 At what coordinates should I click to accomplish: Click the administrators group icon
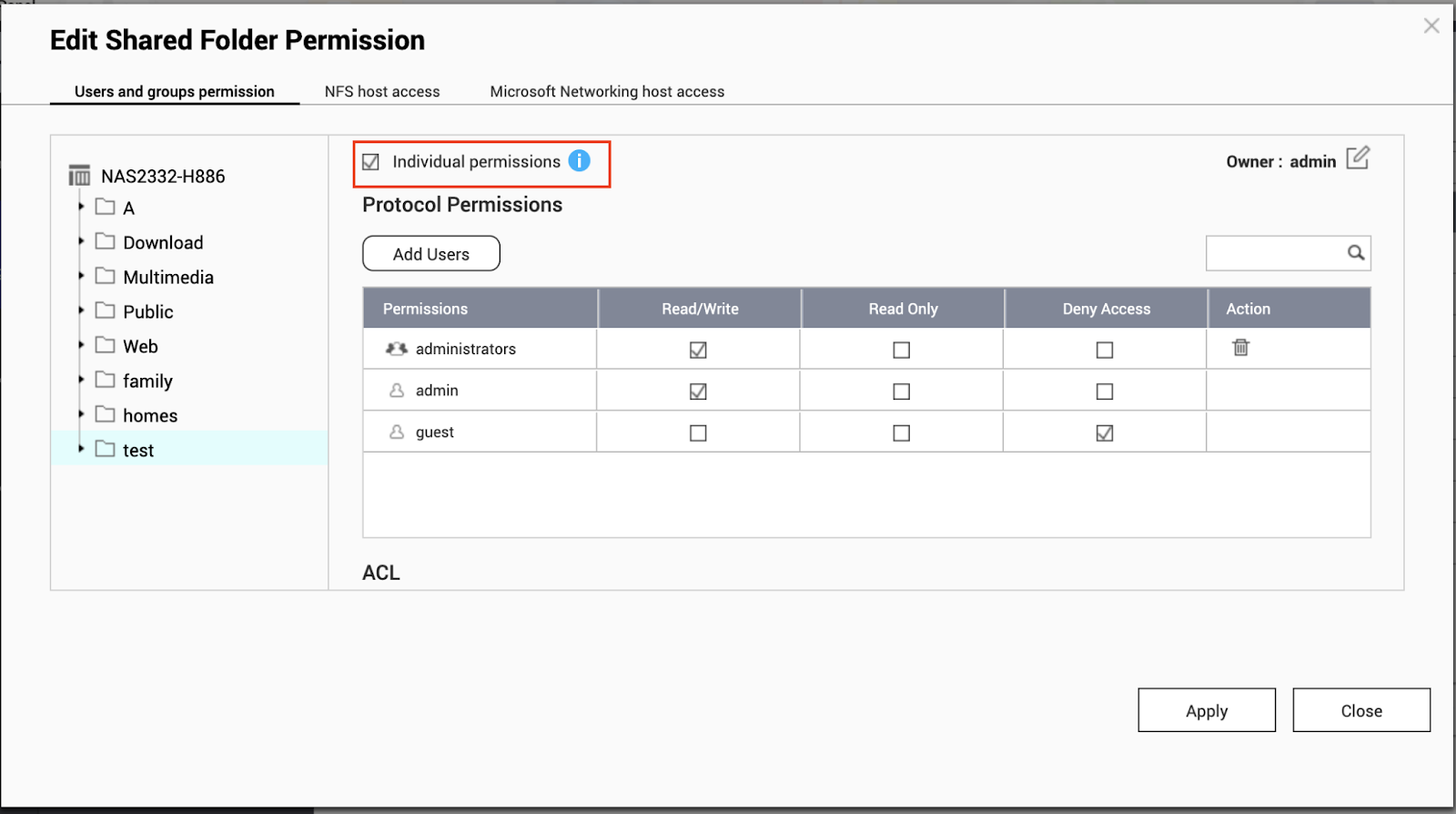(397, 349)
